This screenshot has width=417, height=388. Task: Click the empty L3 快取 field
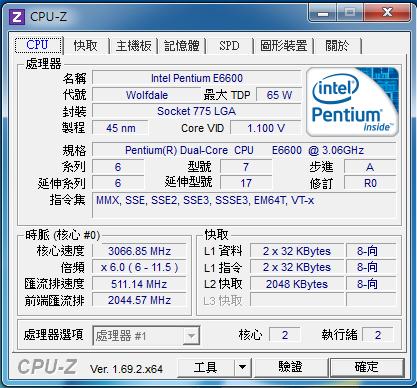coord(297,300)
